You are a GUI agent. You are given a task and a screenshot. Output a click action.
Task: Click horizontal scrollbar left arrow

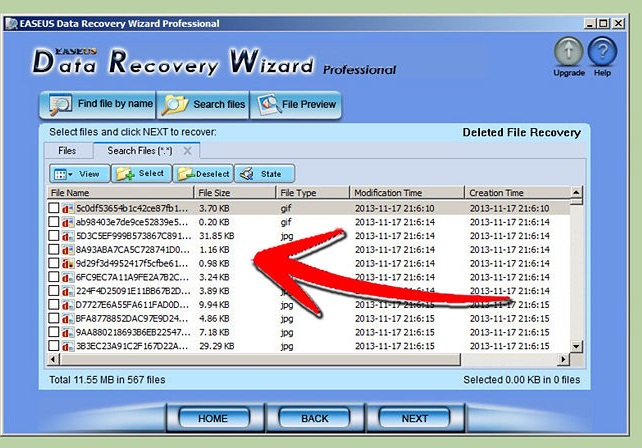(54, 360)
